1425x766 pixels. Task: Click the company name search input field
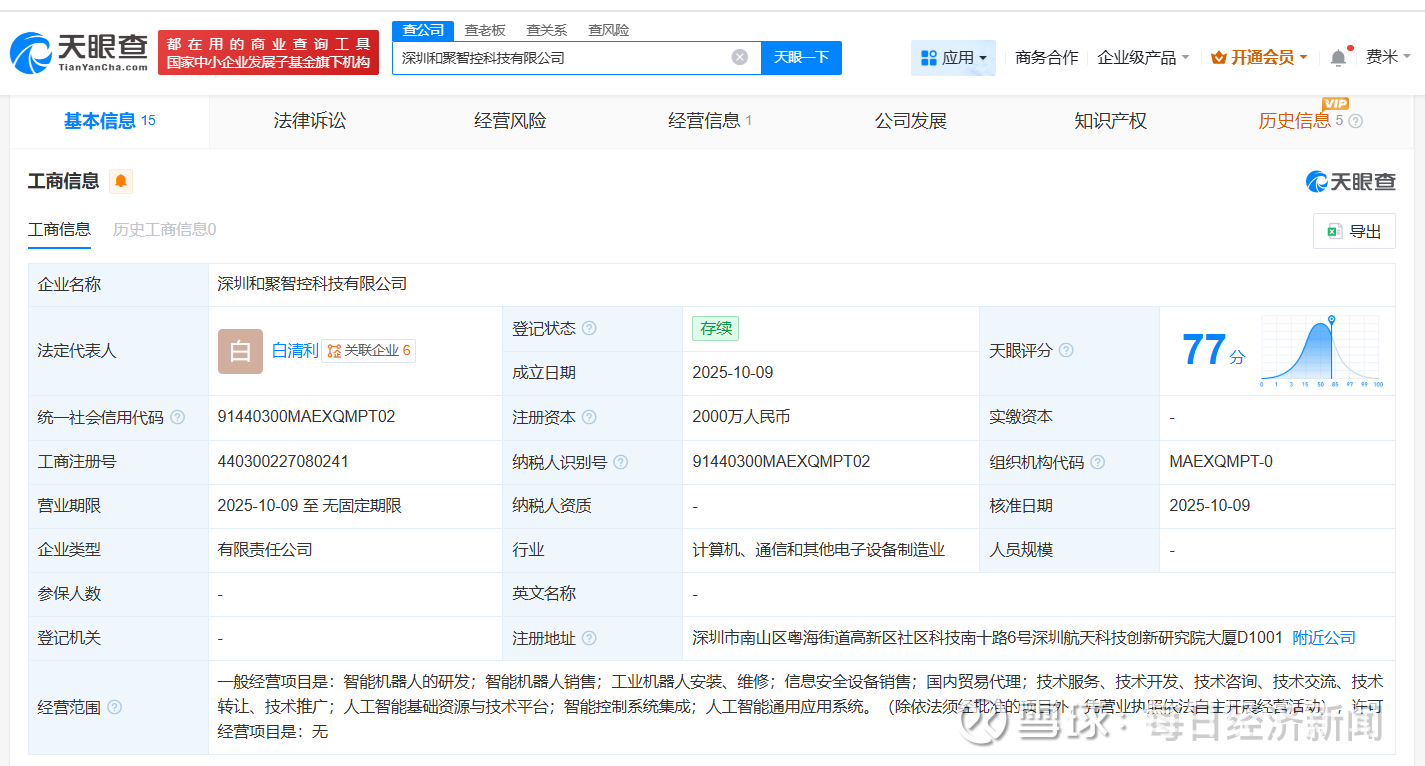click(560, 57)
